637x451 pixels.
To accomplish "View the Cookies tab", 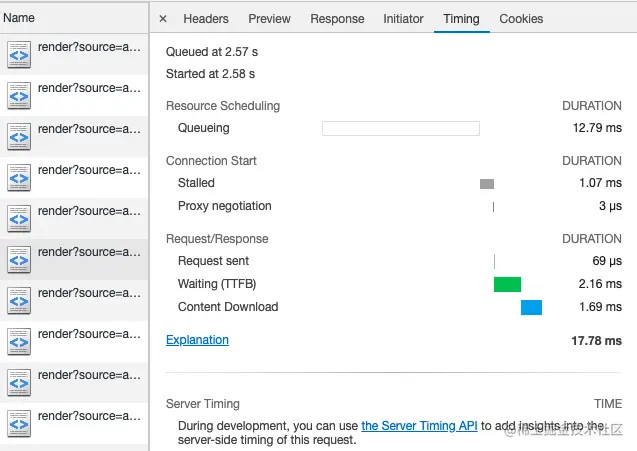I will point(521,19).
